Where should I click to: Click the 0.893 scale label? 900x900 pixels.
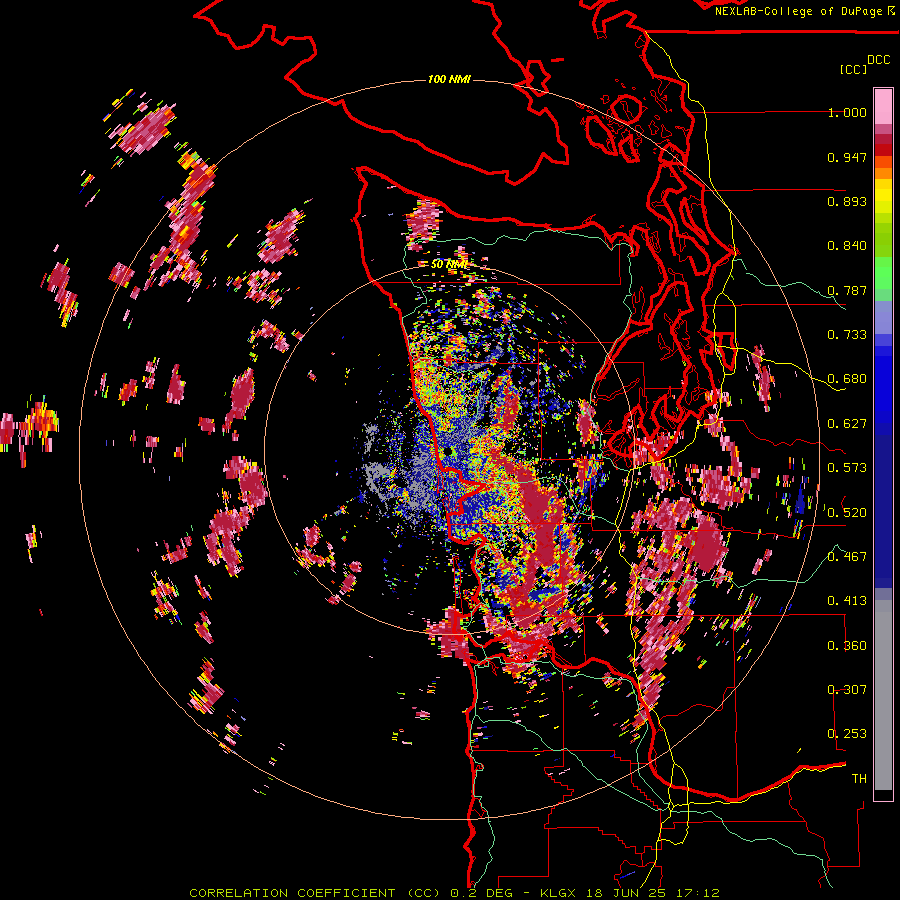point(847,201)
